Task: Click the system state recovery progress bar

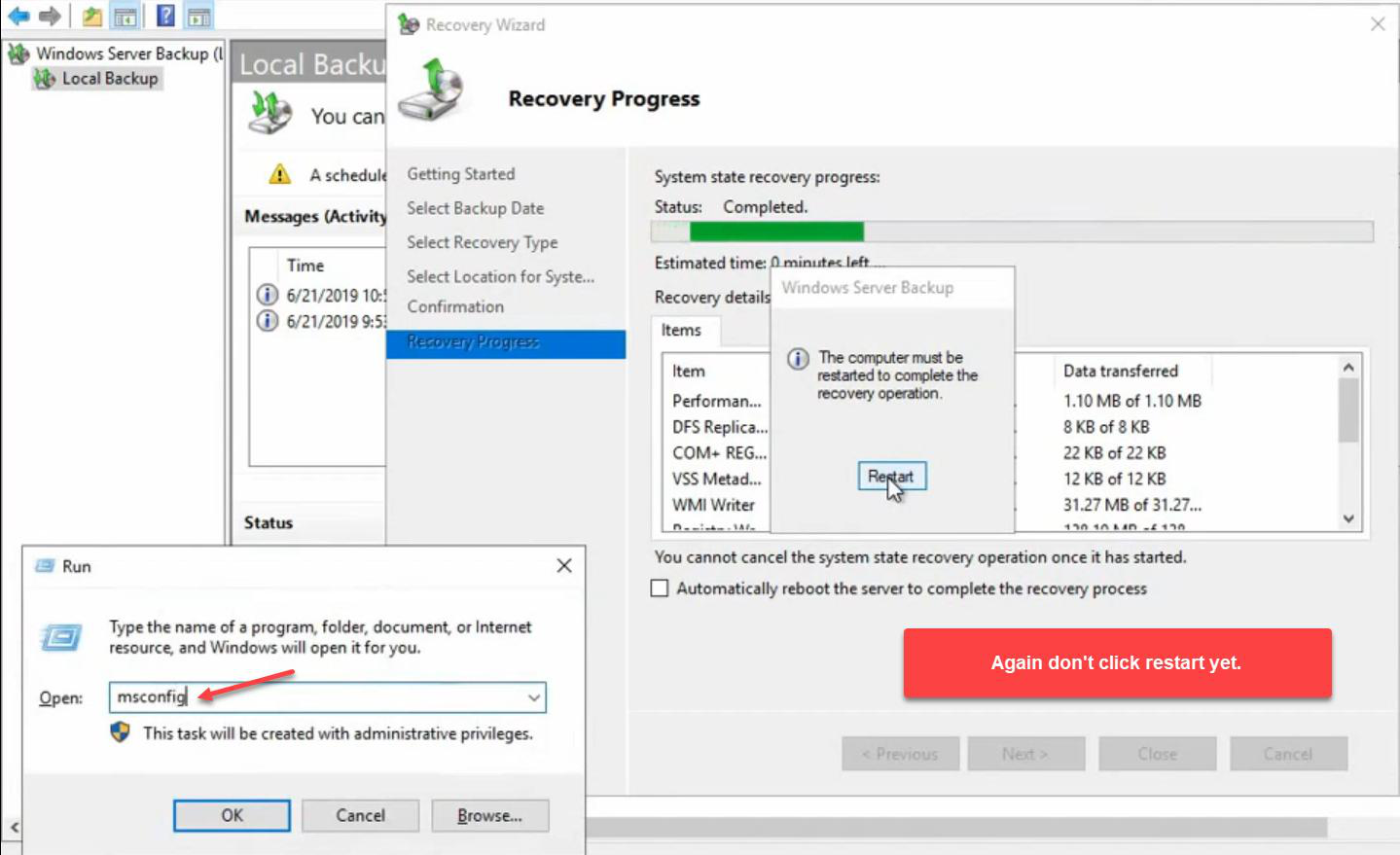Action: (1012, 232)
